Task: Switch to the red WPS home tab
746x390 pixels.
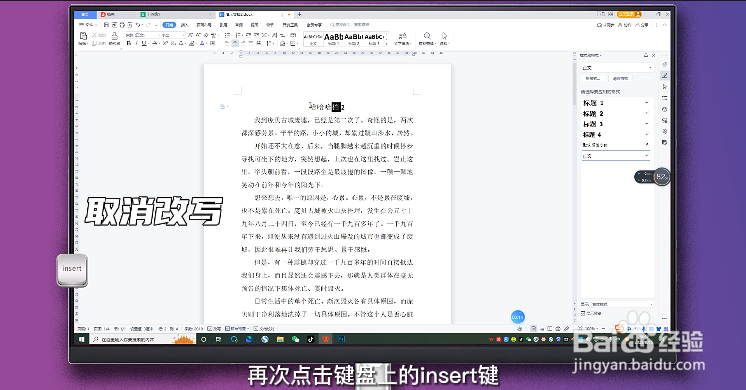Action: [119, 14]
